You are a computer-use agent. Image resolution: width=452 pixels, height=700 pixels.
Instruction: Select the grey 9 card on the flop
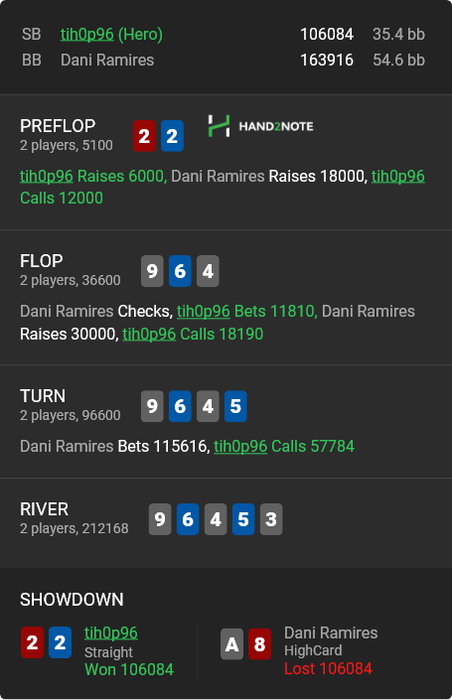point(152,271)
